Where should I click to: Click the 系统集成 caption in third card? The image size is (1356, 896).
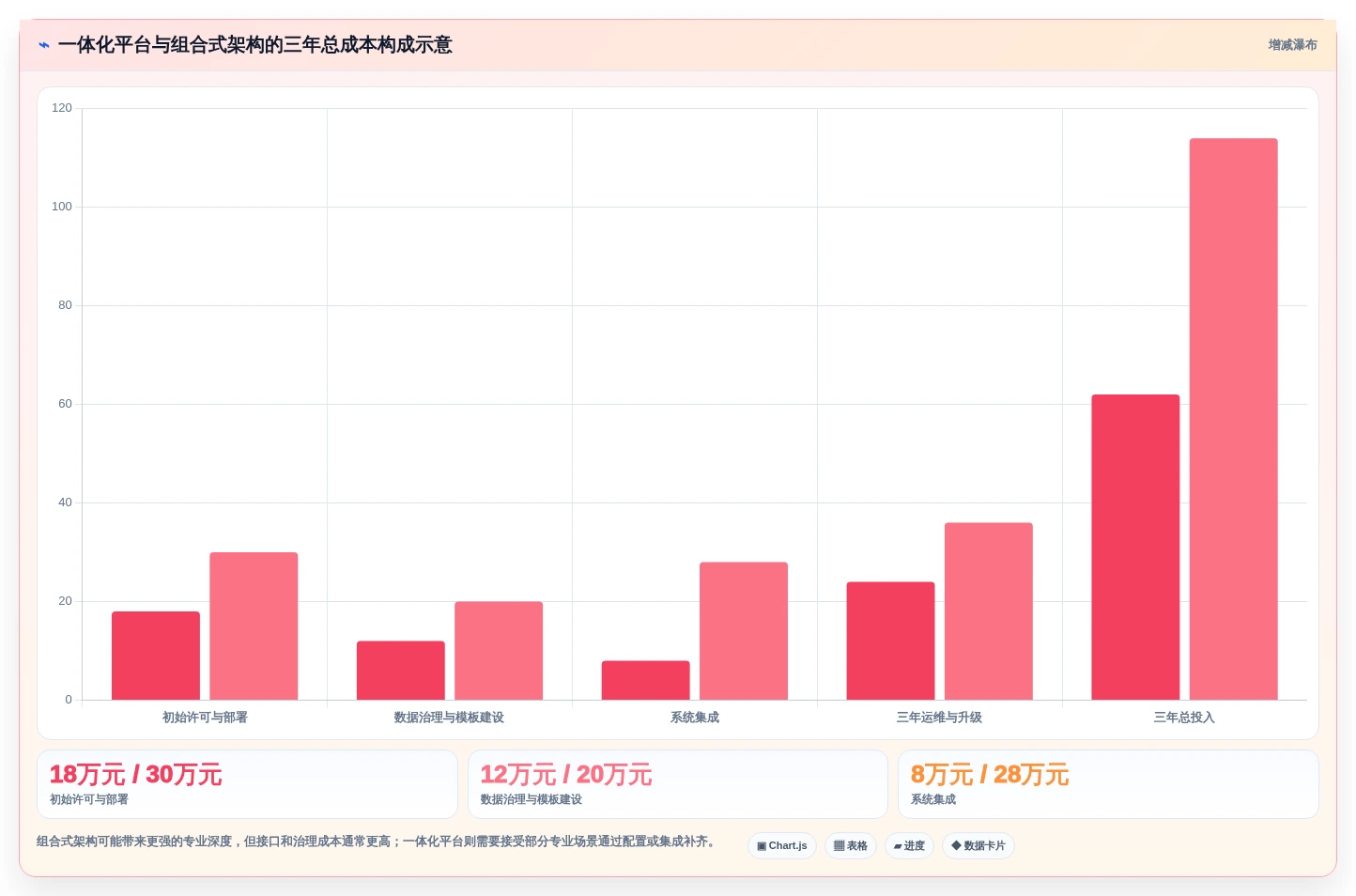[933, 800]
